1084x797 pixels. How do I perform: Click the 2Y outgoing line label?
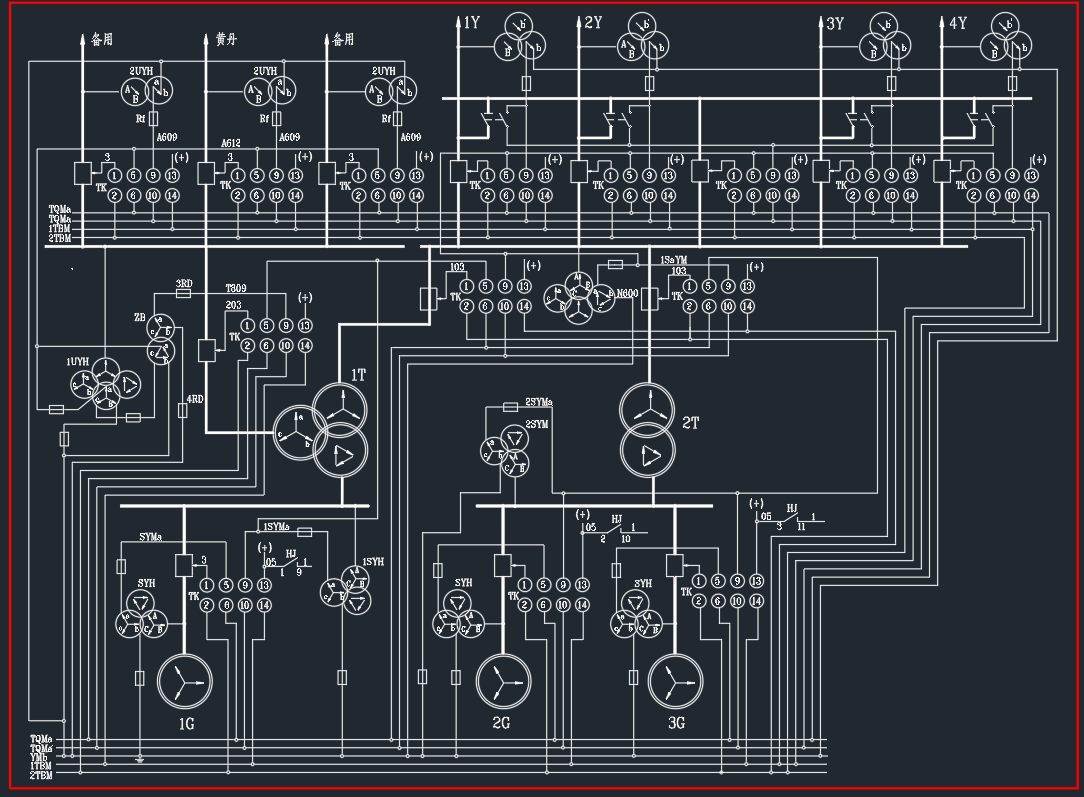[x=593, y=24]
